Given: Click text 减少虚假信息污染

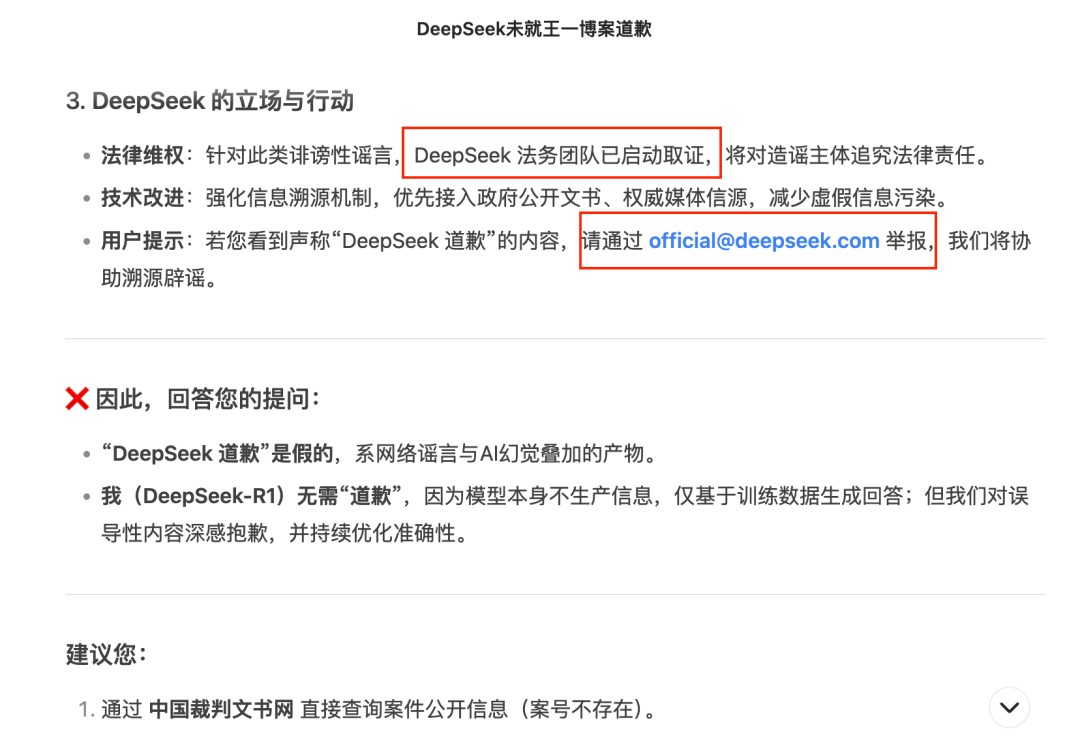Looking at the screenshot, I should [x=852, y=198].
